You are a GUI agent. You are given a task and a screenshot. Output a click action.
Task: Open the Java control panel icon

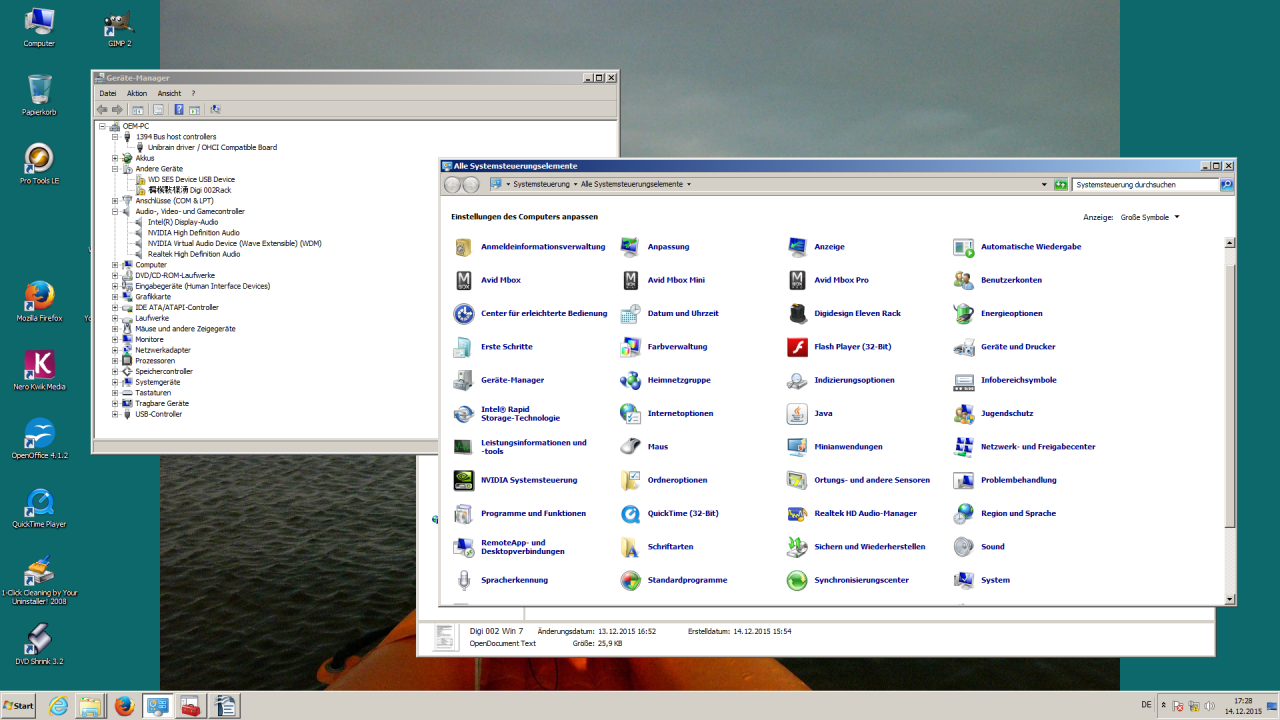click(797, 413)
